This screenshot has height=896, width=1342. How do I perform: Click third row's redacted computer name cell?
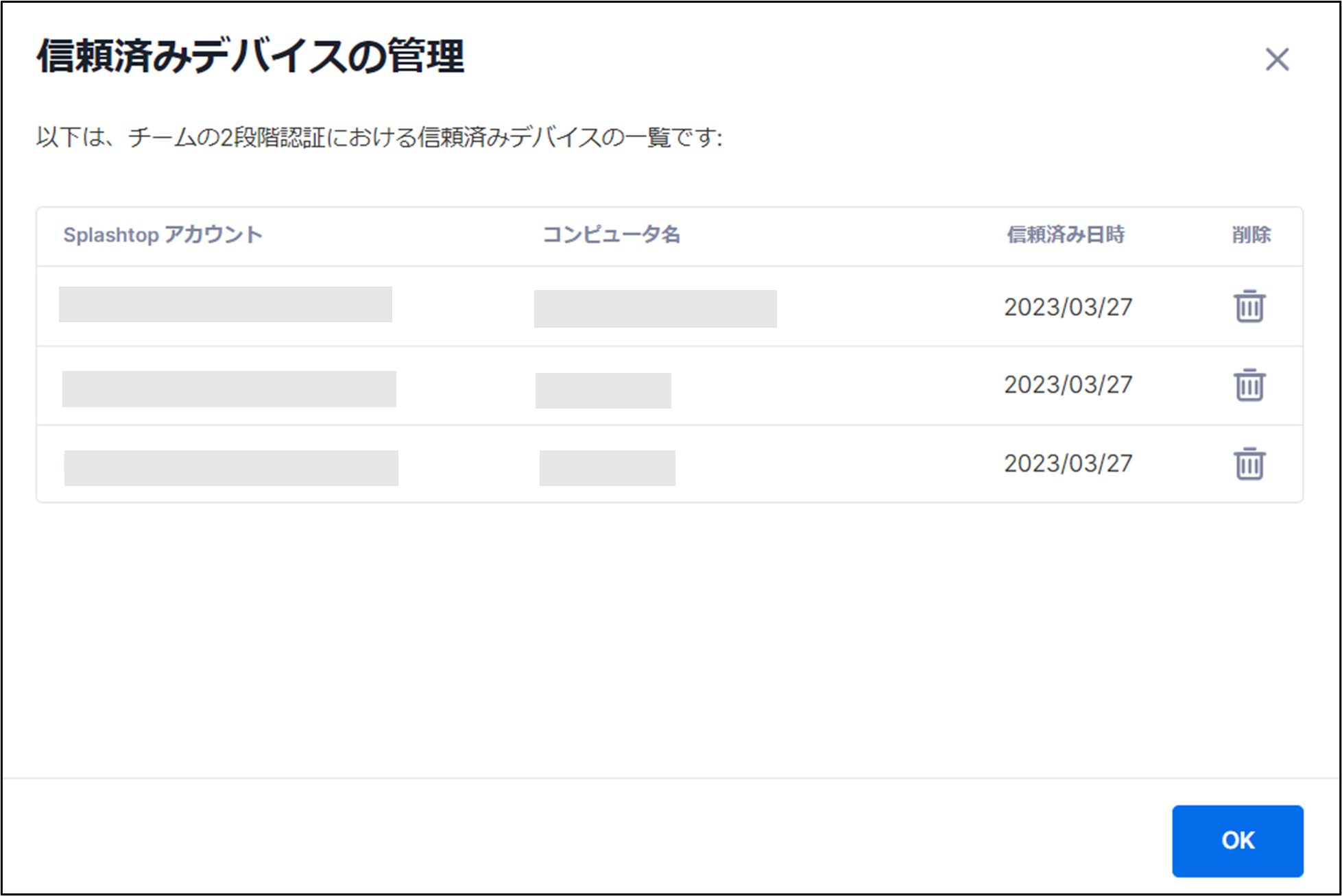[x=607, y=468]
